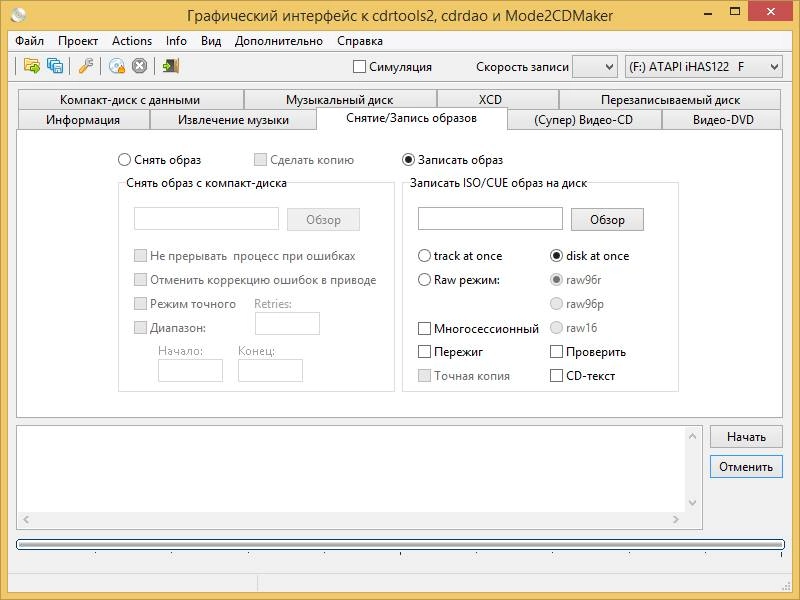Viewport: 800px width, 600px height.
Task: Switch to Компакт-диск с данными tab
Action: [131, 99]
